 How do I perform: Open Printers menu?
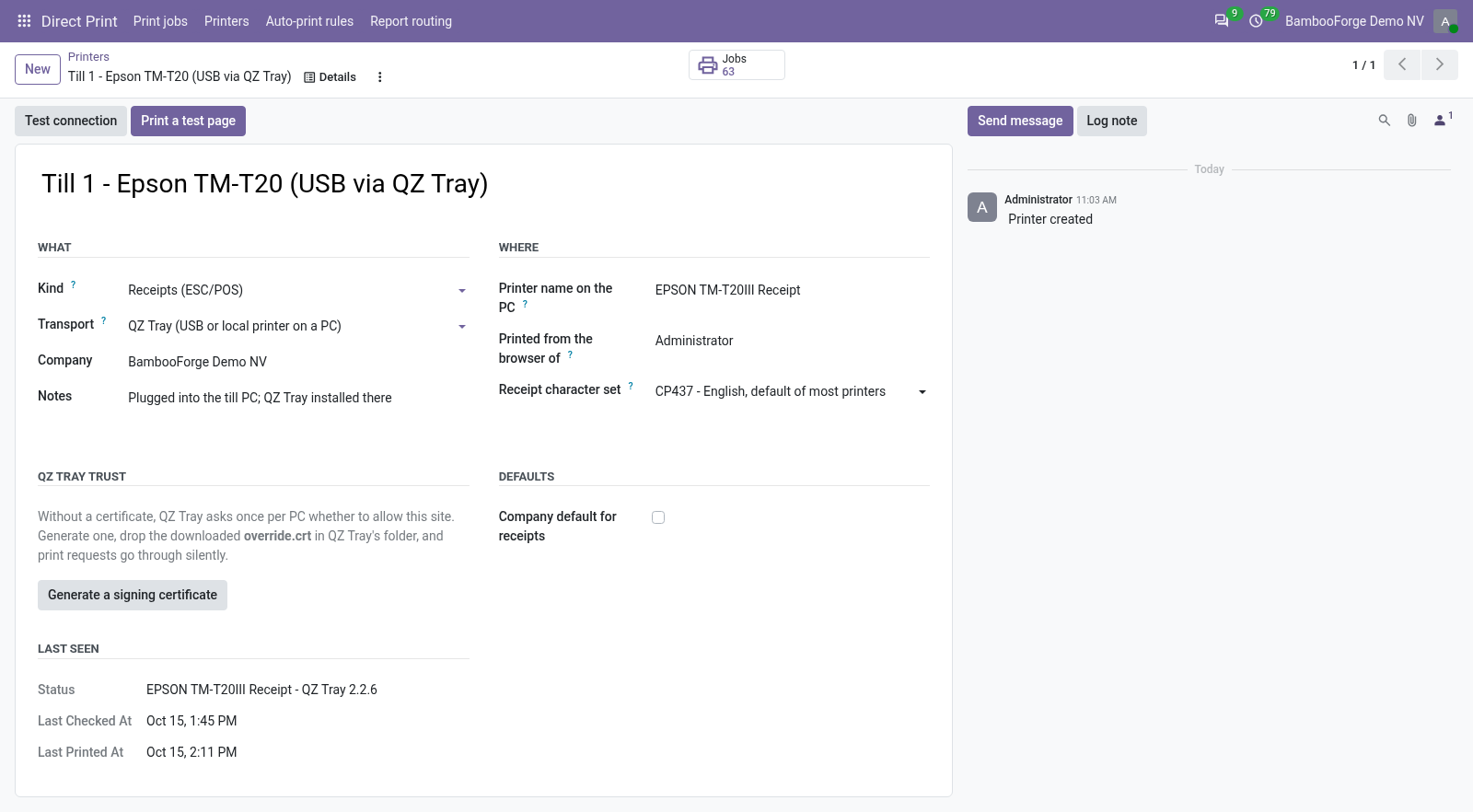coord(226,21)
